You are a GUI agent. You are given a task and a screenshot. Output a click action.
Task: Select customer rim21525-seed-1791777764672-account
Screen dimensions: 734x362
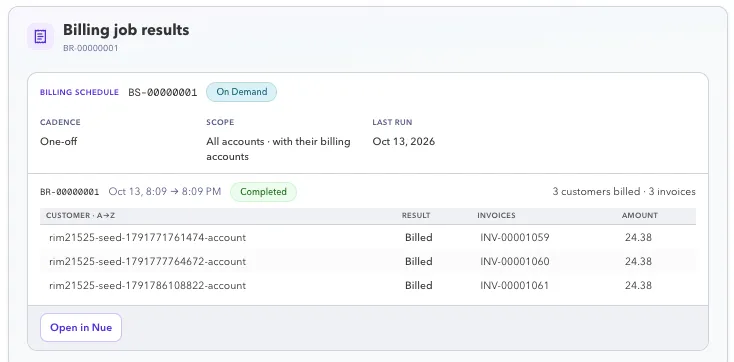pos(147,261)
